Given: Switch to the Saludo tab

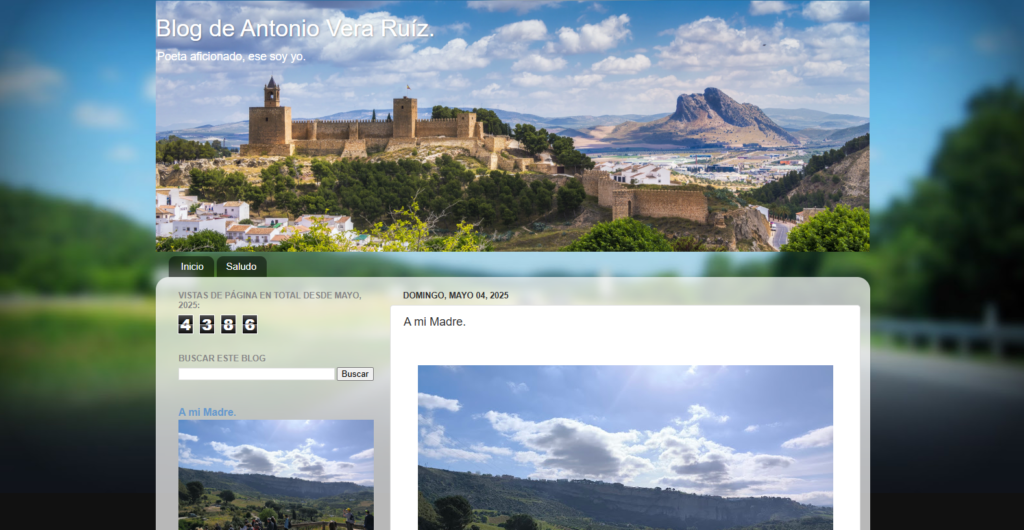Looking at the screenshot, I should (x=241, y=267).
